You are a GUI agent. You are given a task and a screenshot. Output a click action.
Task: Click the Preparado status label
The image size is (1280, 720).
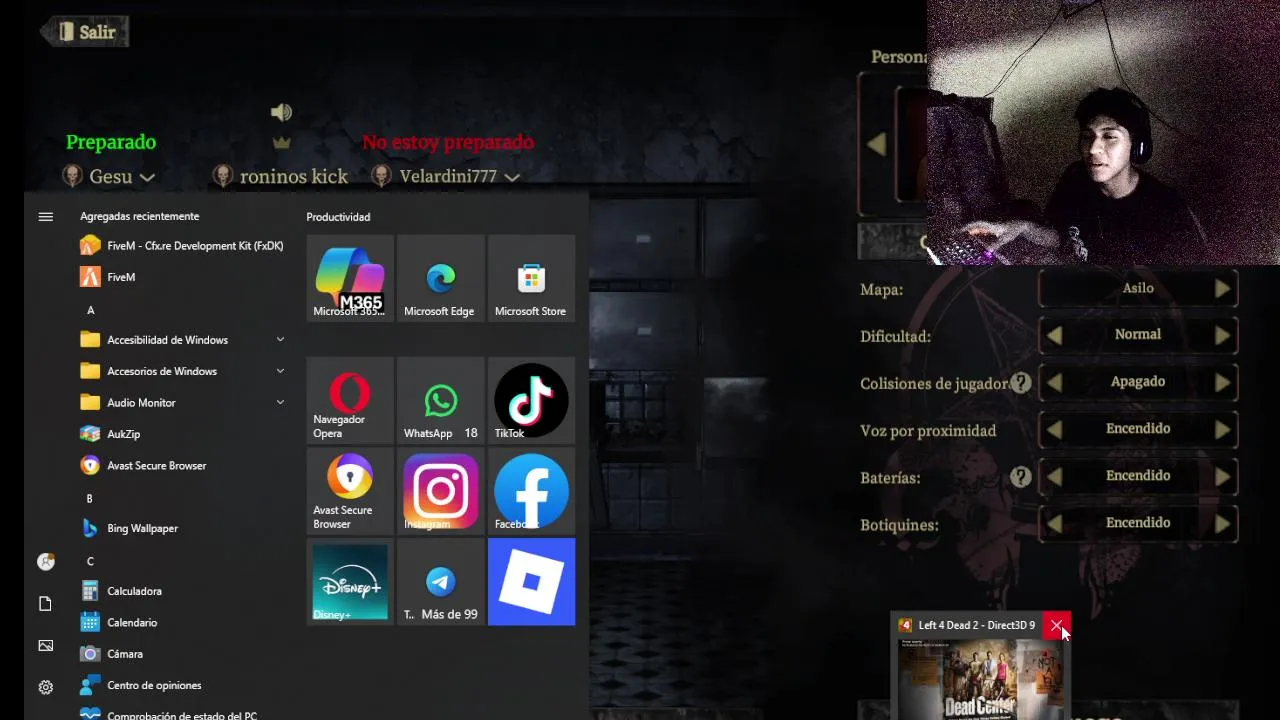pos(111,142)
